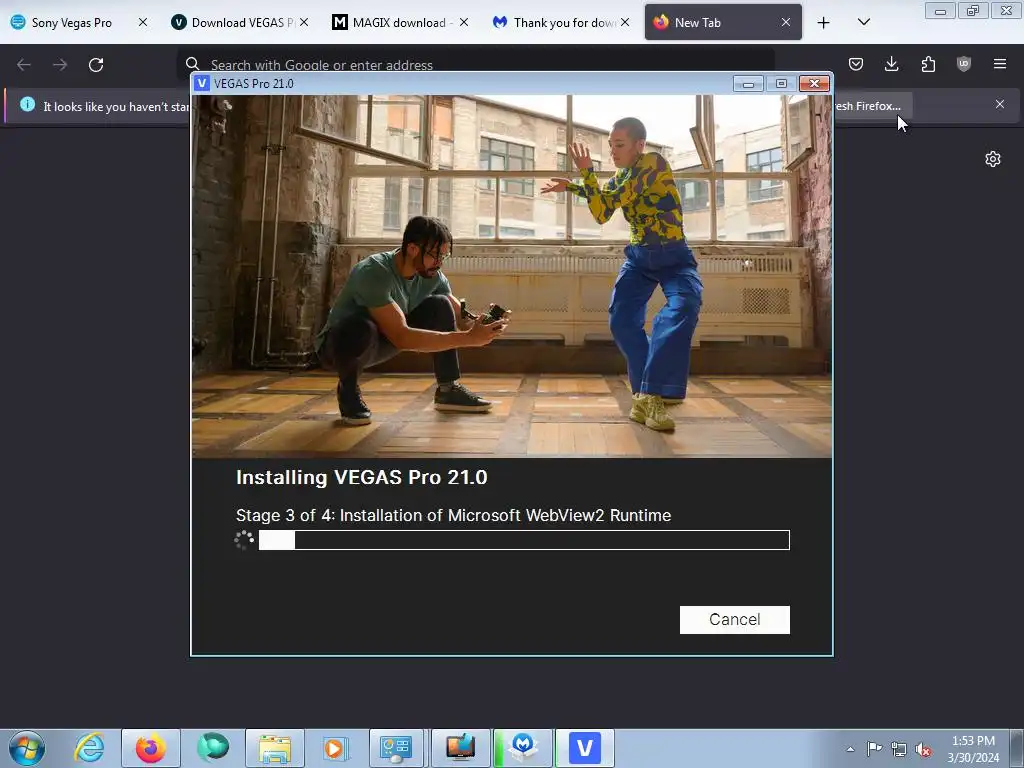Close the Sony Vegas Pro tab
The width and height of the screenshot is (1024, 768).
click(142, 22)
